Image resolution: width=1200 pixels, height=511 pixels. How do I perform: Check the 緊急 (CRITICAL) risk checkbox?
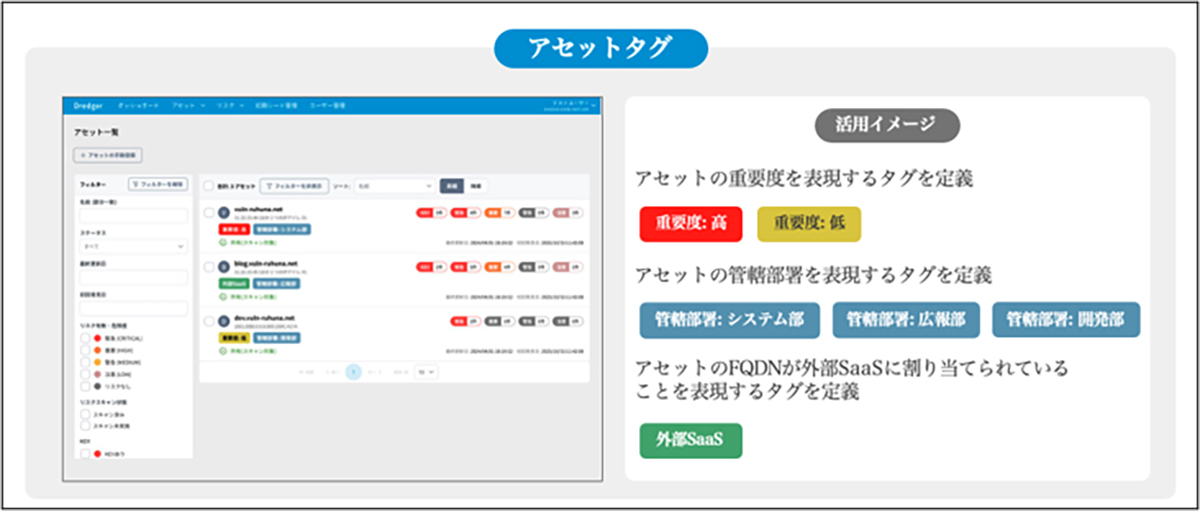(85, 338)
